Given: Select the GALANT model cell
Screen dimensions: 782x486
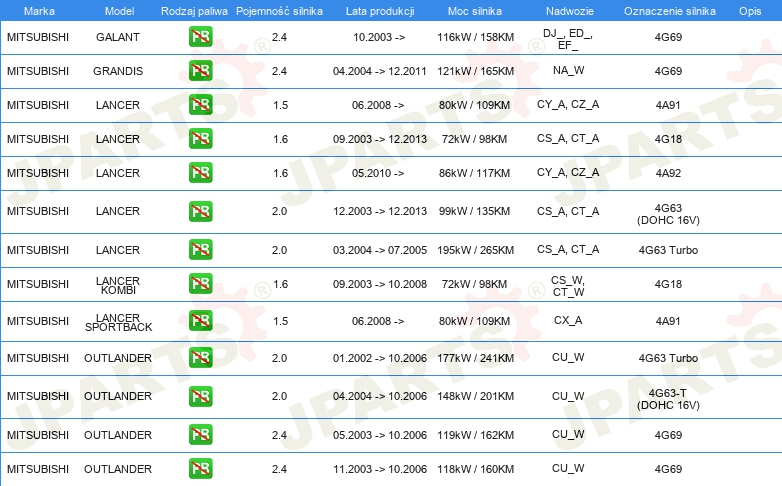Looking at the screenshot, I should coord(118,37).
